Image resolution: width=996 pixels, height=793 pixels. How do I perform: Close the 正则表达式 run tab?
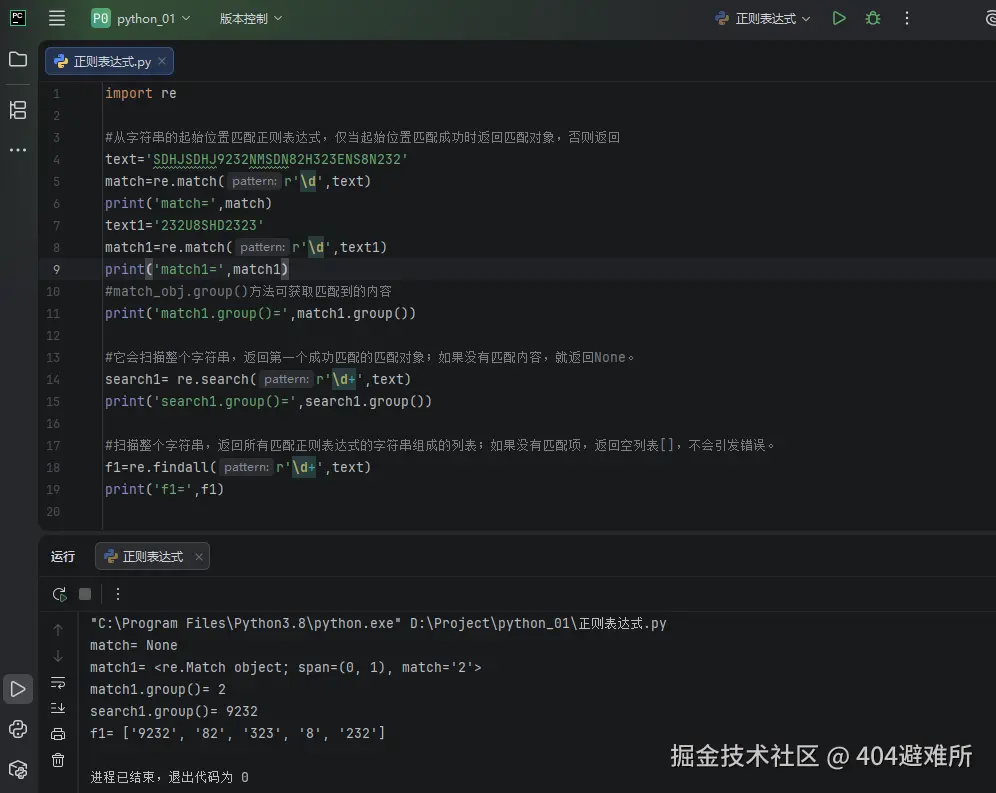199,557
